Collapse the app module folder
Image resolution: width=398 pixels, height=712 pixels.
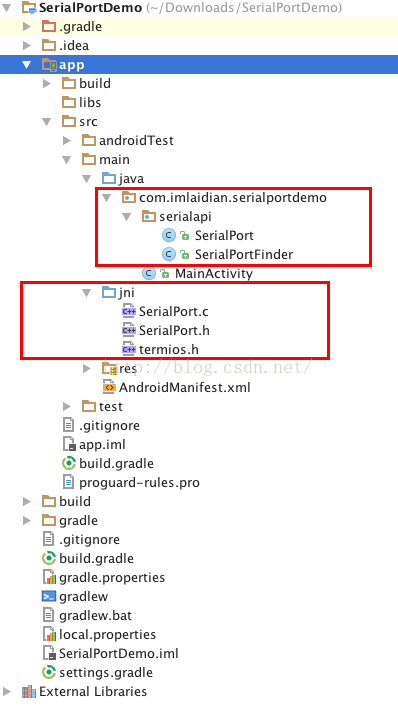27,65
